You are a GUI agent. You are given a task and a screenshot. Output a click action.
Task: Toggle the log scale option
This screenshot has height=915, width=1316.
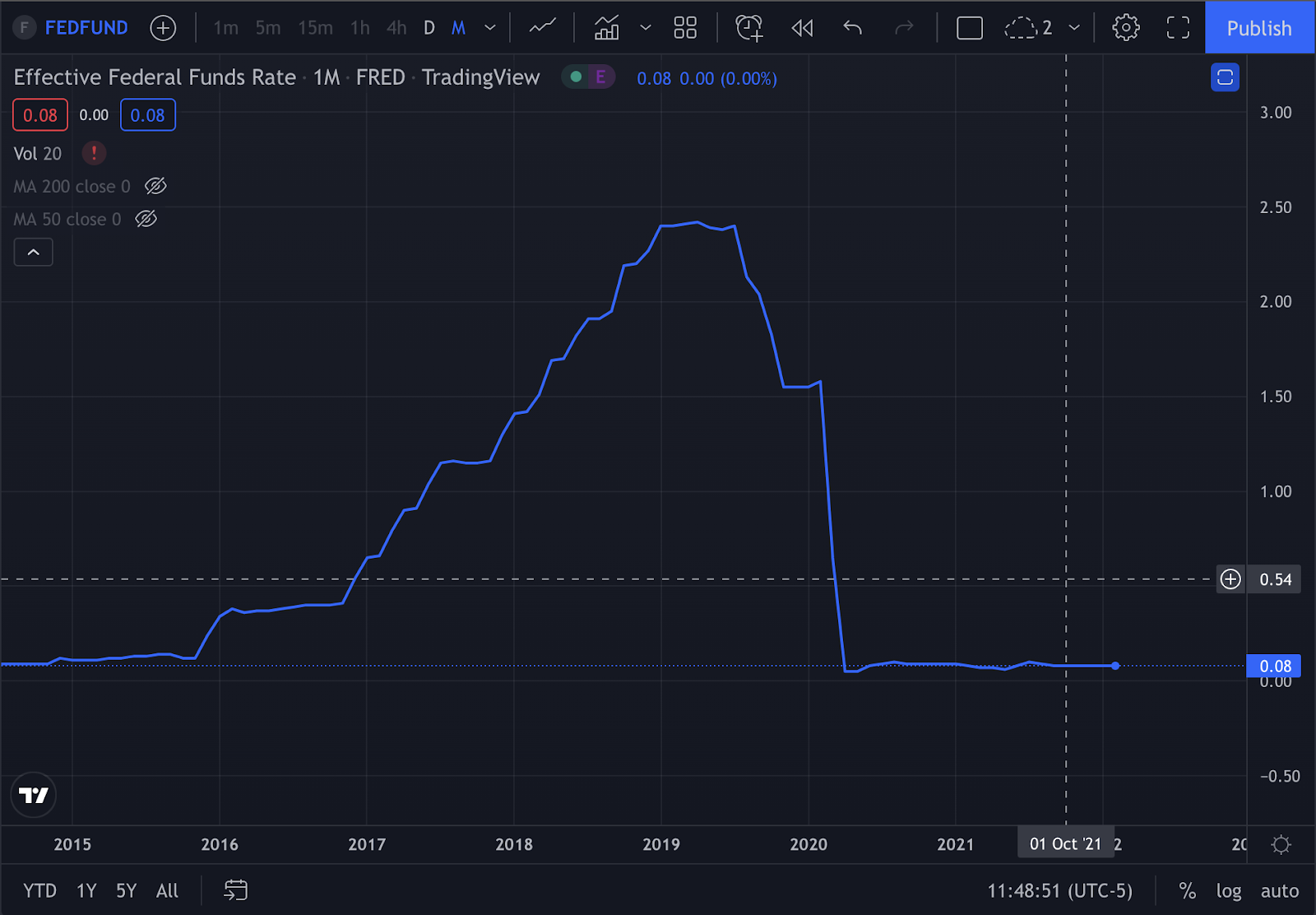pyautogui.click(x=1229, y=890)
